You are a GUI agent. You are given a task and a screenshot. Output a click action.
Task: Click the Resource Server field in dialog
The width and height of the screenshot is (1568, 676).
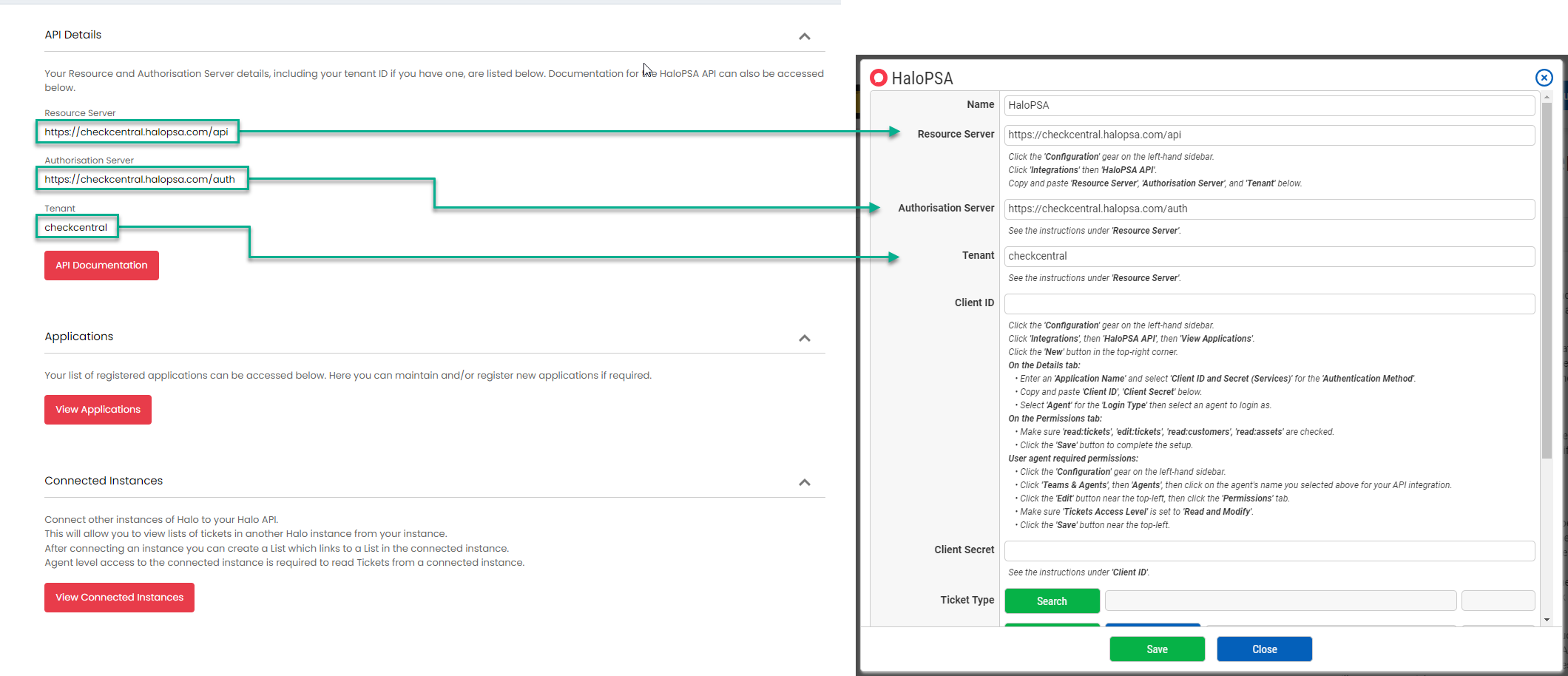(x=1269, y=135)
